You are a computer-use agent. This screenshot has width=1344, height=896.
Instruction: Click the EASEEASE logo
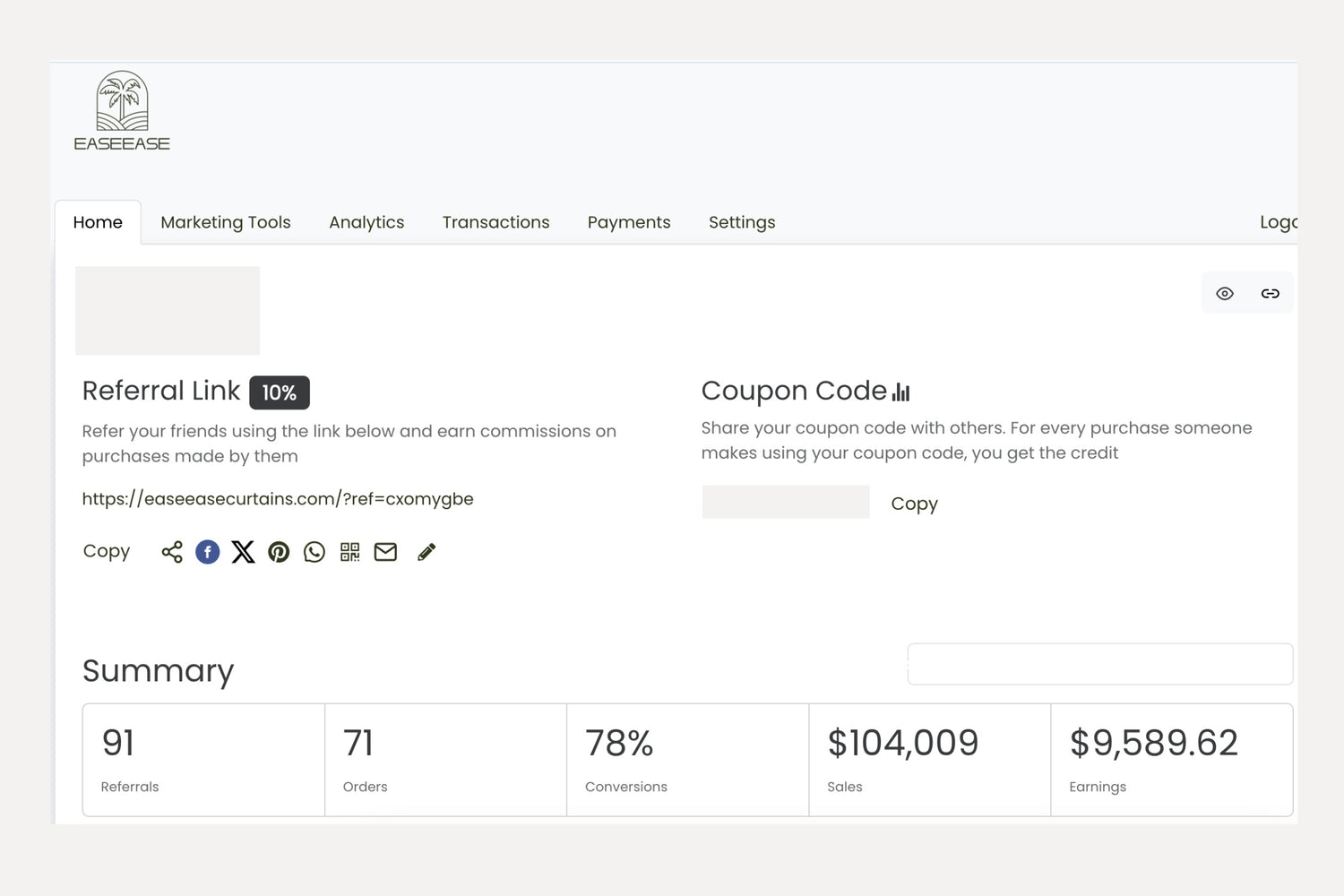click(122, 112)
